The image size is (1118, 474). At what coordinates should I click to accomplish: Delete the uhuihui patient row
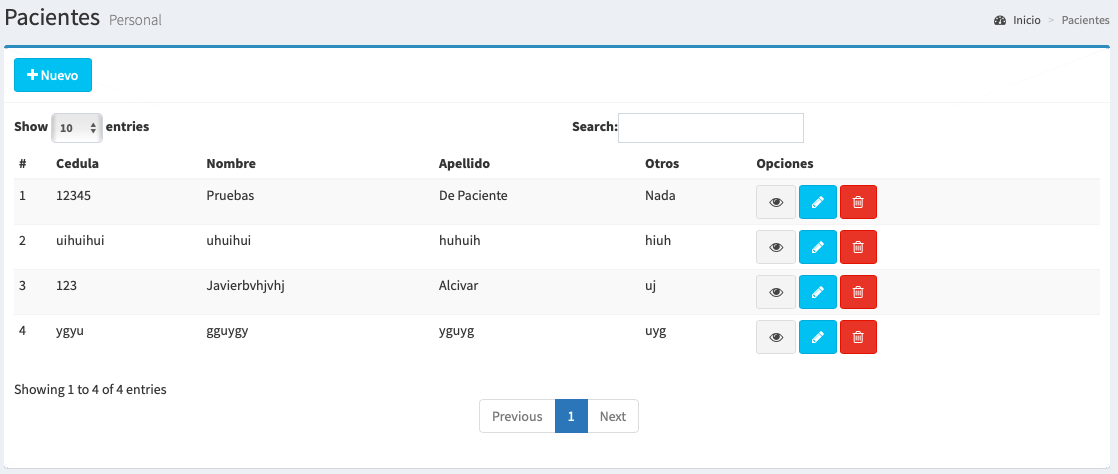(x=858, y=247)
